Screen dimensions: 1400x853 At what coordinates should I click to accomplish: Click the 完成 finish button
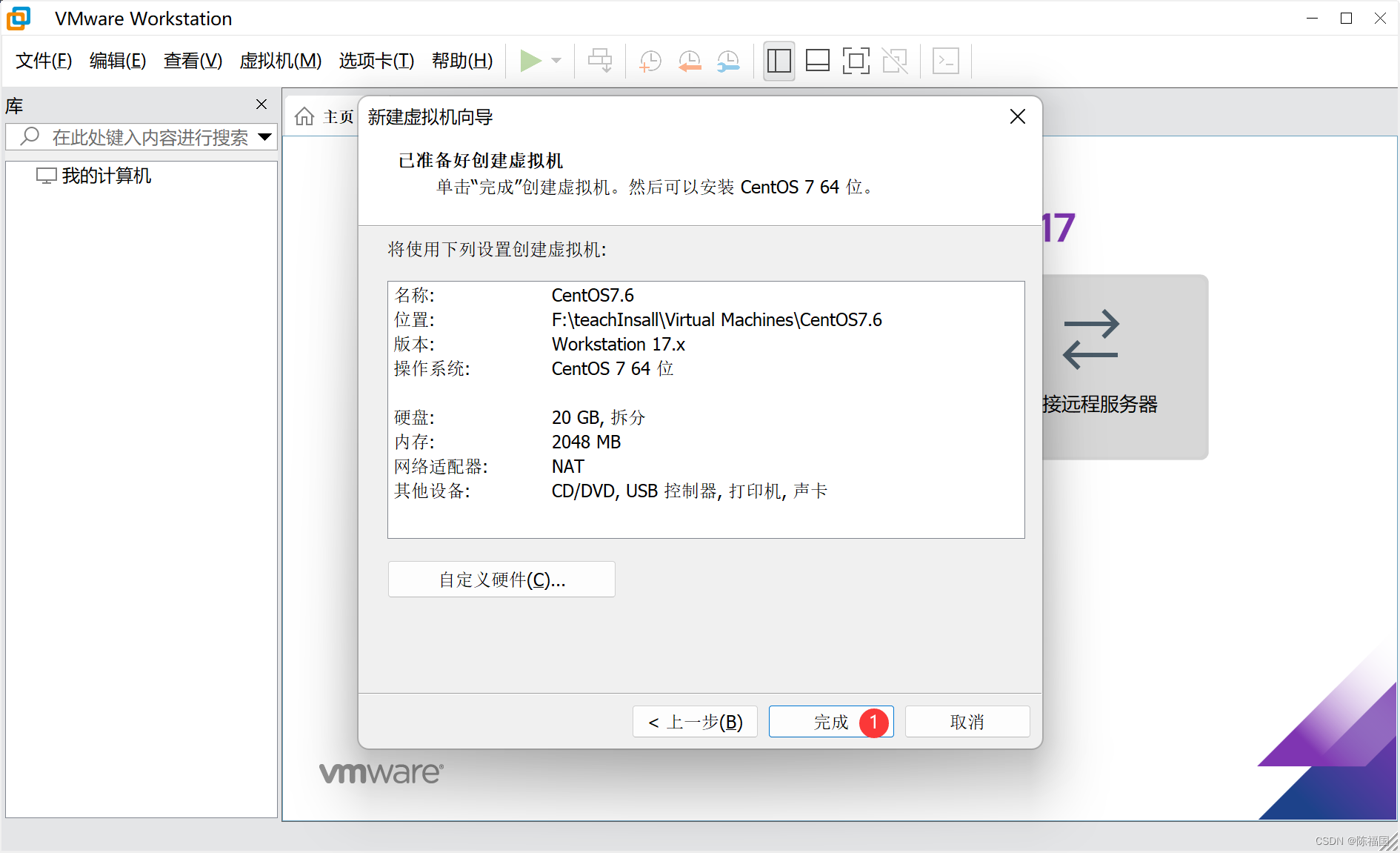831,722
